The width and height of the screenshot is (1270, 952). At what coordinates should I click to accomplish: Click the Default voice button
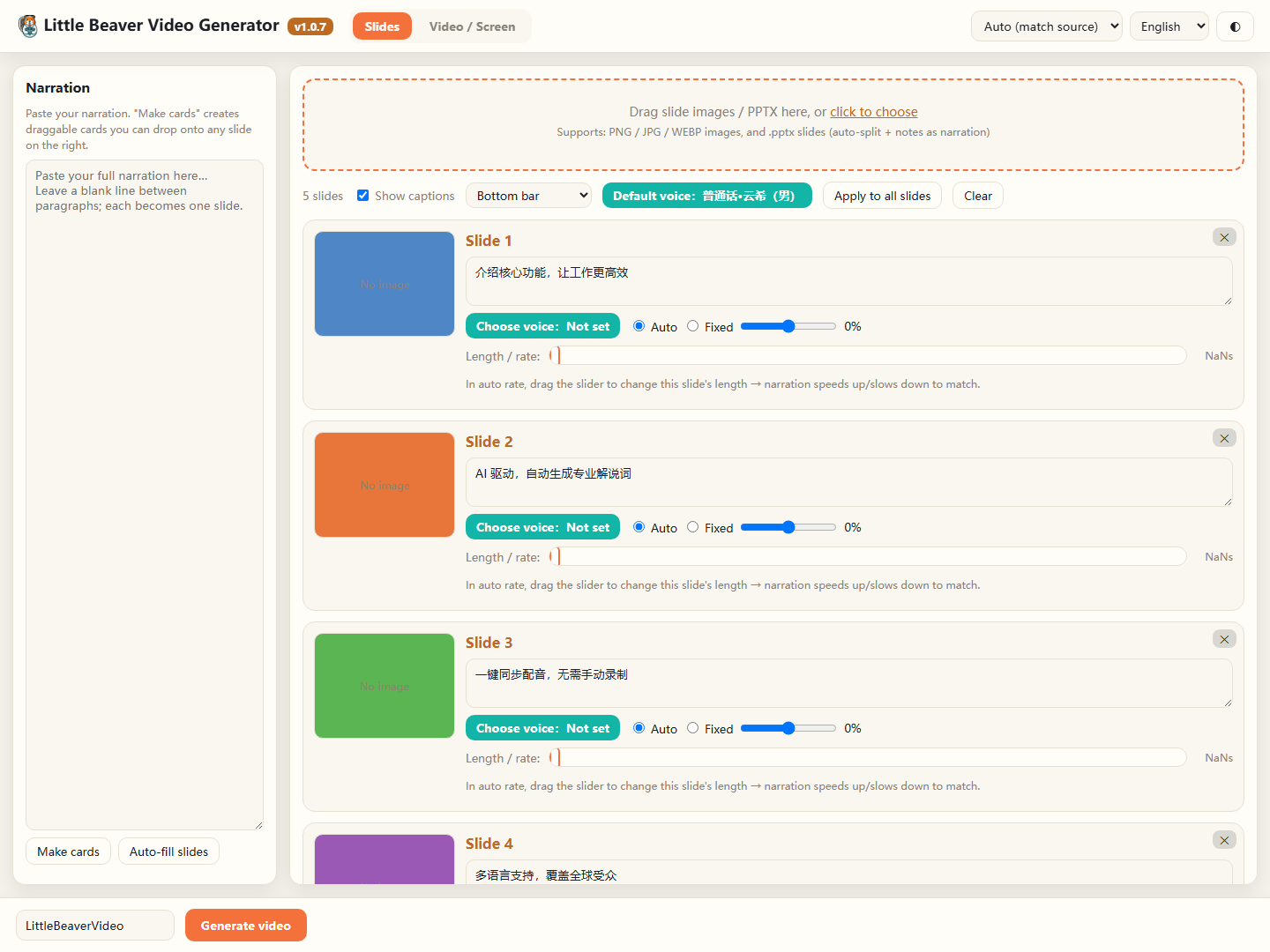pos(707,196)
